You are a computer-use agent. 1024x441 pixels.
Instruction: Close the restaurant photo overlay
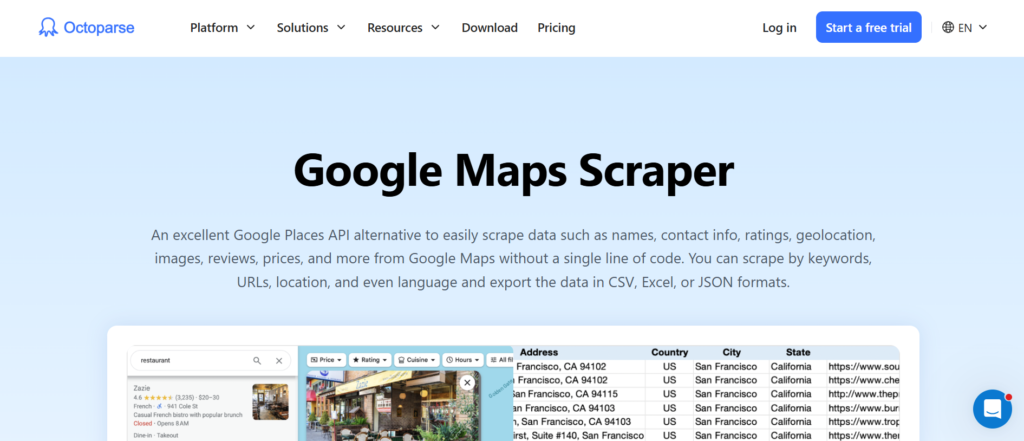tap(467, 383)
